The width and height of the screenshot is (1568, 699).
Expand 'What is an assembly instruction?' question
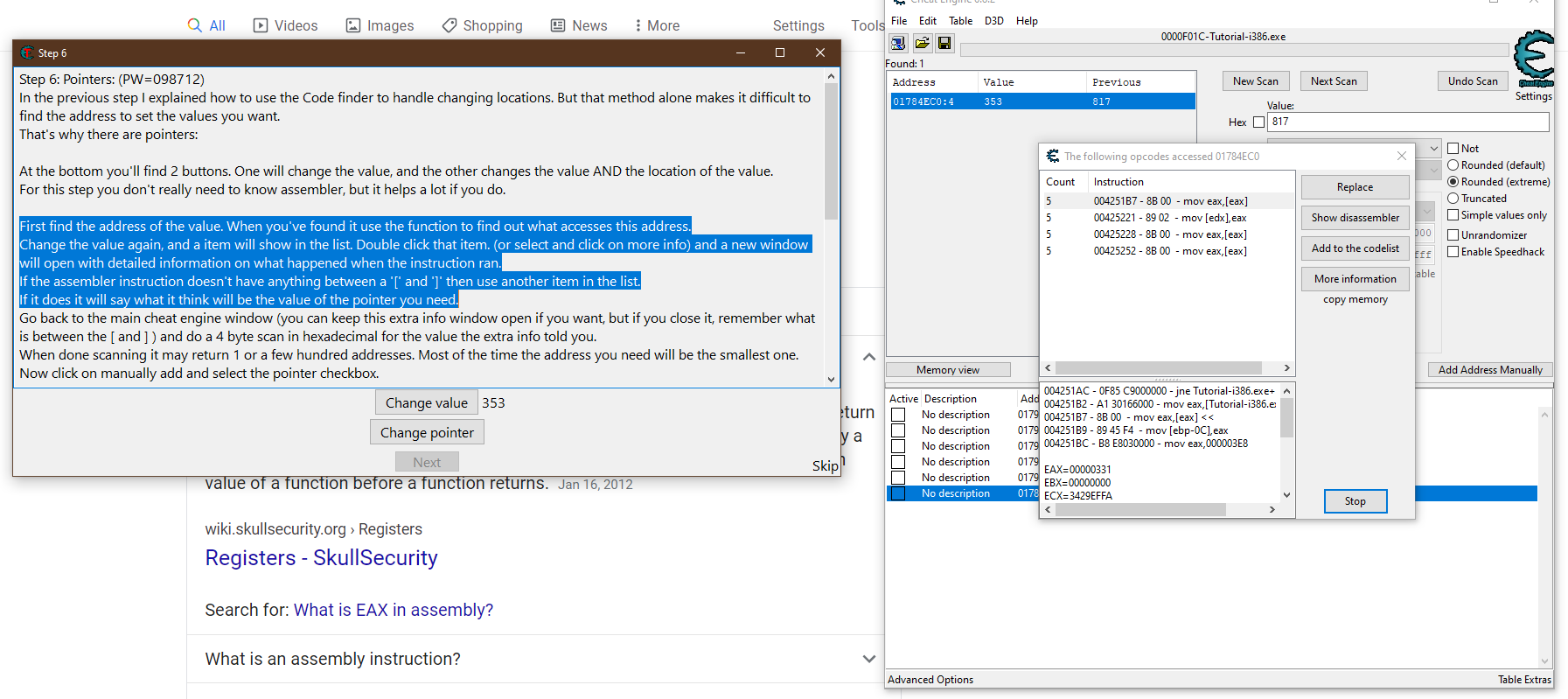point(868,659)
